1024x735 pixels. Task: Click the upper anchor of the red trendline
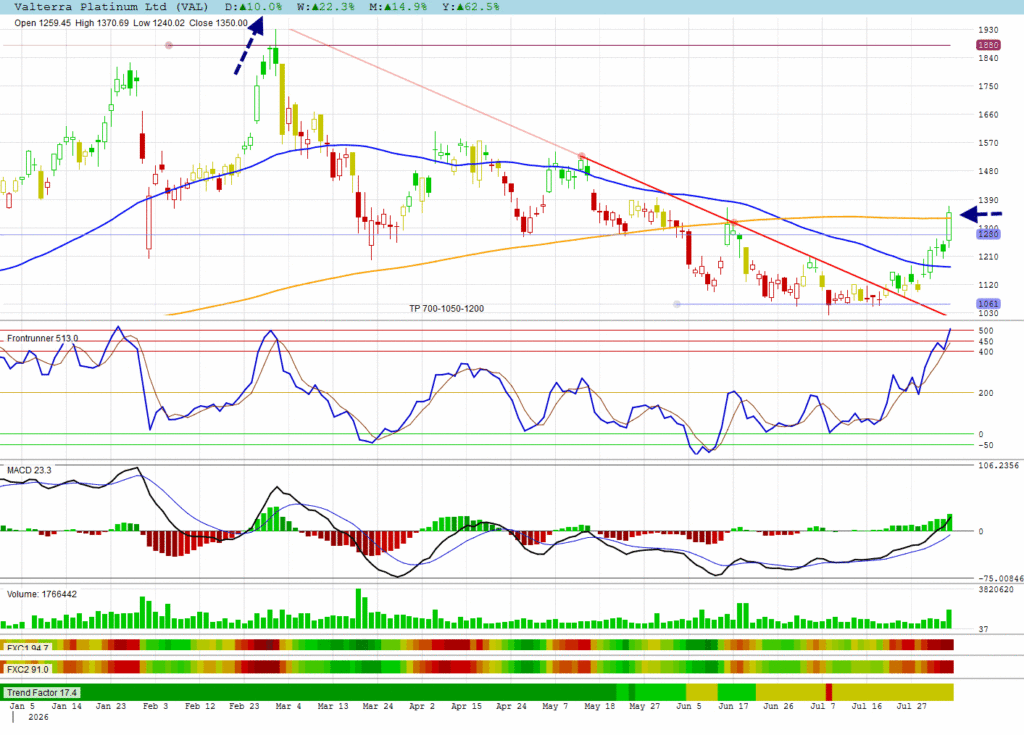coord(582,157)
